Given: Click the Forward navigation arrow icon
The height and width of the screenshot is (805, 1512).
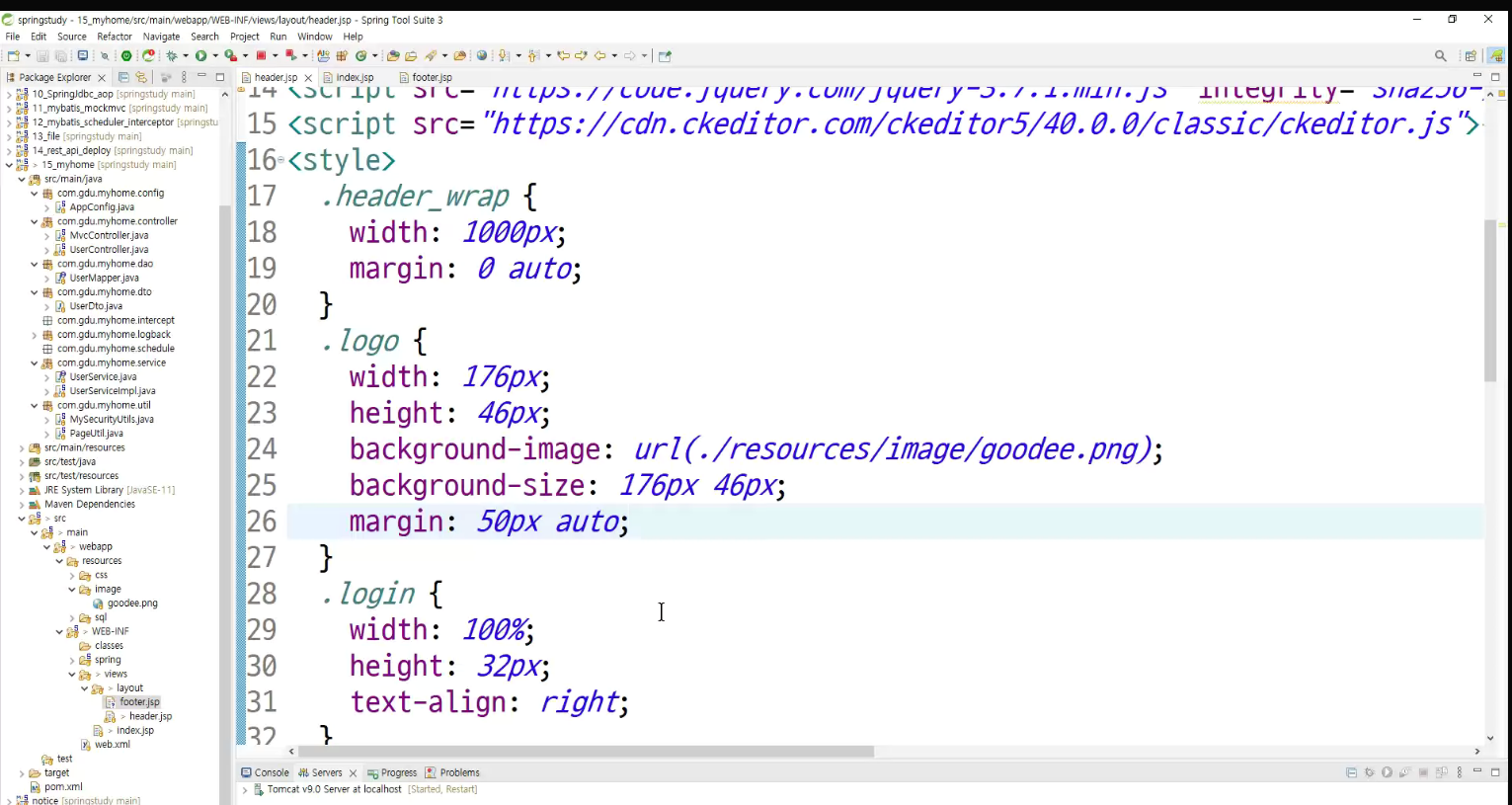Looking at the screenshot, I should point(630,56).
